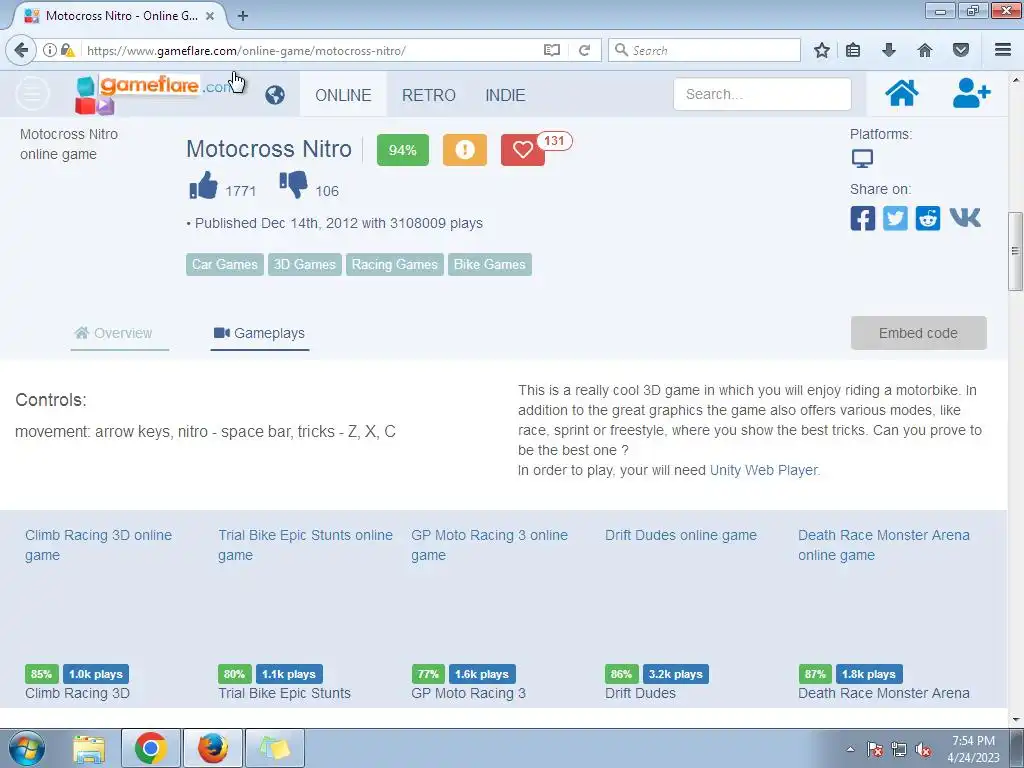
Task: Open Drift Dudes online game link
Action: [680, 535]
